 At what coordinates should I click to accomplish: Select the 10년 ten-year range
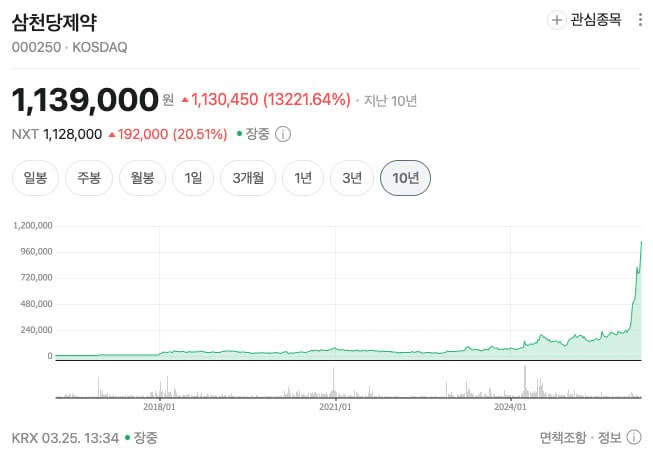[x=405, y=179]
